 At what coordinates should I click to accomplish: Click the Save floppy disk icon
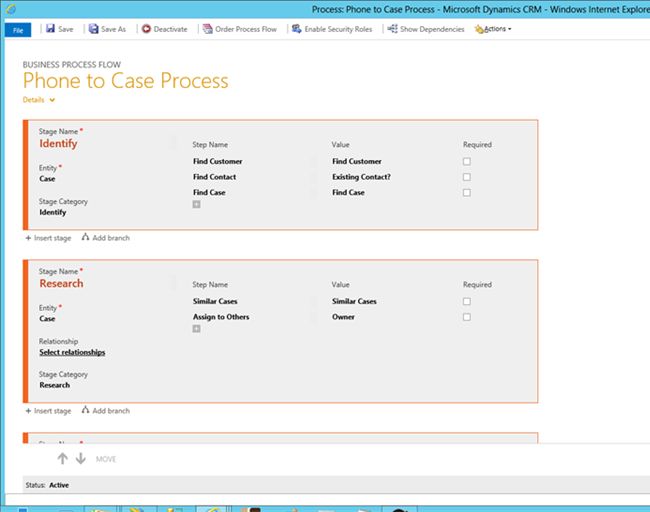(x=50, y=29)
